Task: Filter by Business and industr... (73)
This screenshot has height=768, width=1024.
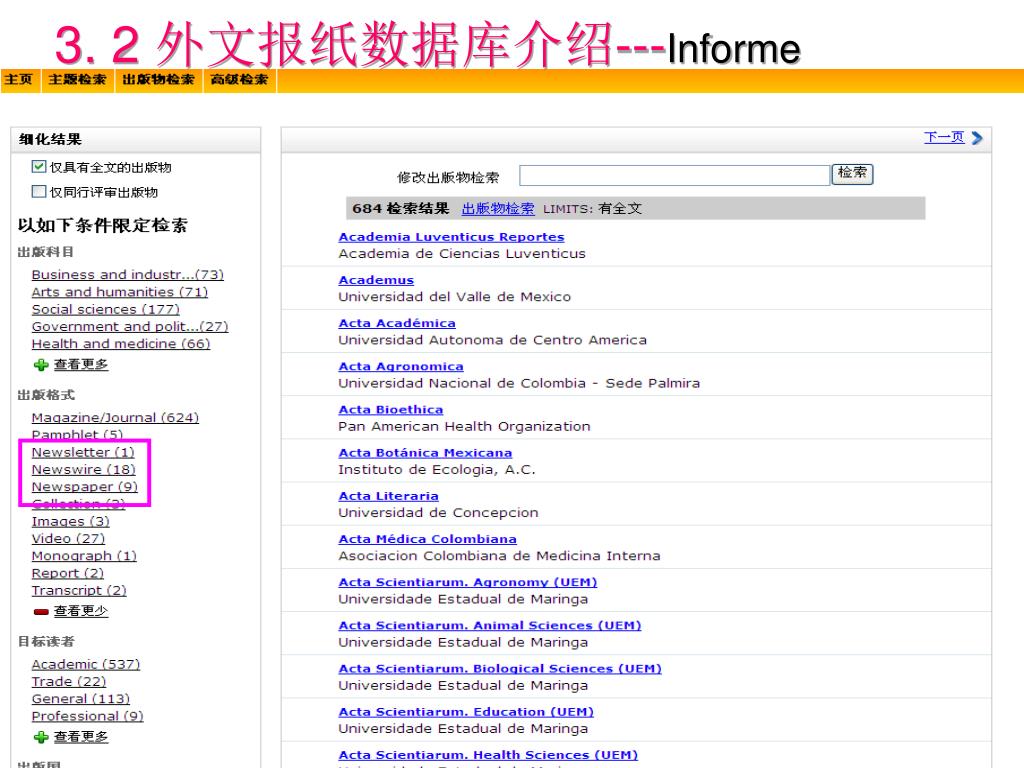Action: pyautogui.click(x=128, y=275)
